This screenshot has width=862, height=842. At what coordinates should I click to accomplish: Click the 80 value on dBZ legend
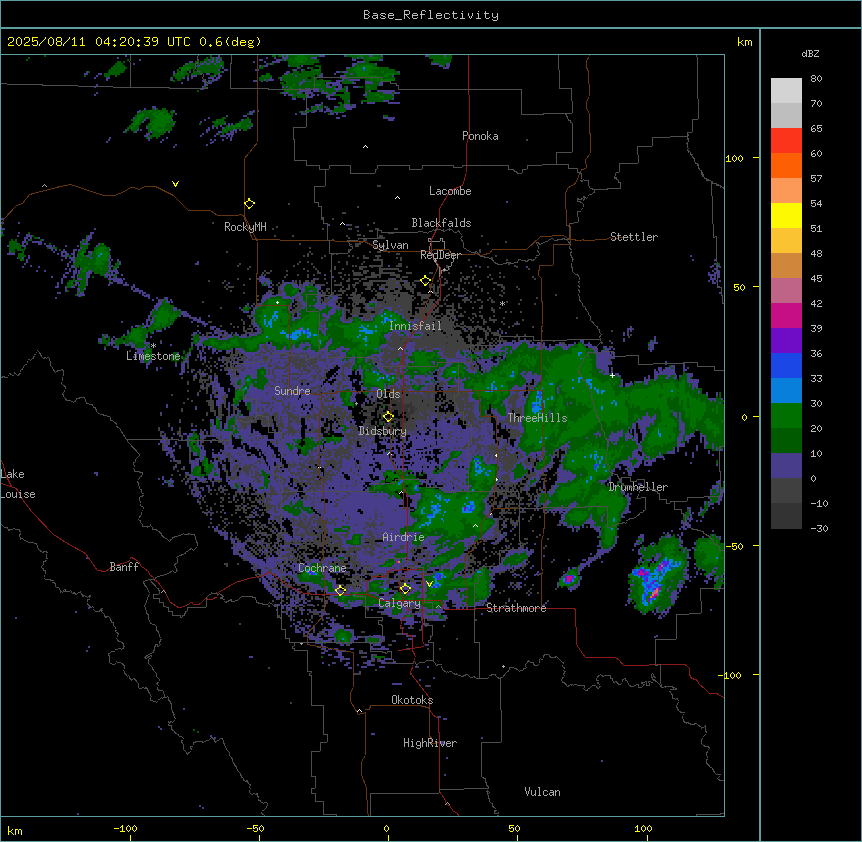(816, 79)
